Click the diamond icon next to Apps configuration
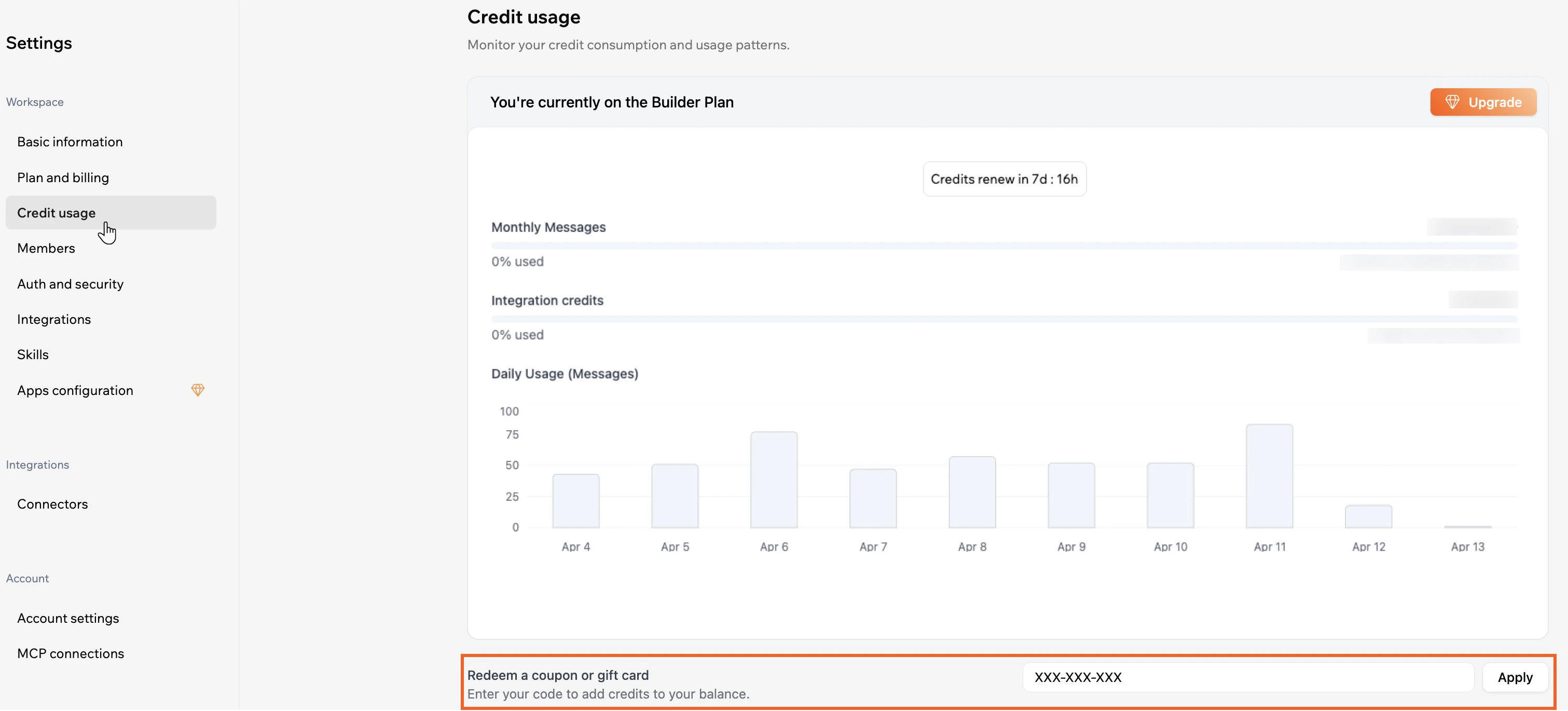 (197, 390)
